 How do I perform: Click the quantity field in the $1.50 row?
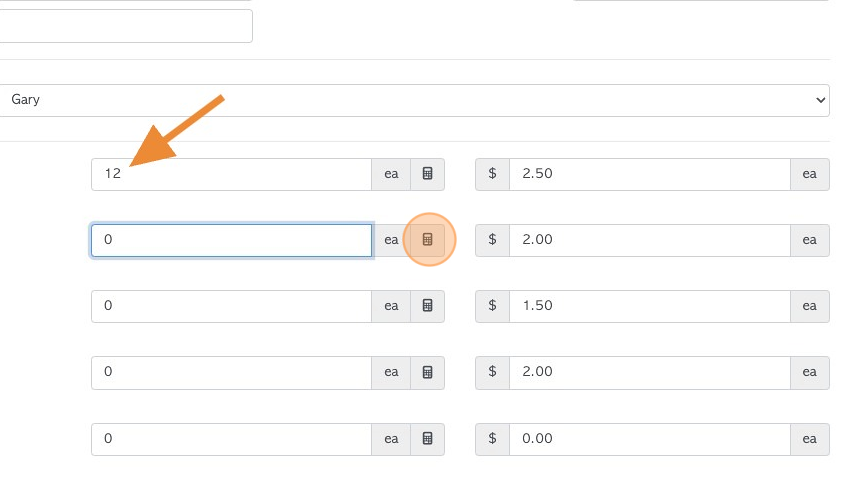coord(231,306)
